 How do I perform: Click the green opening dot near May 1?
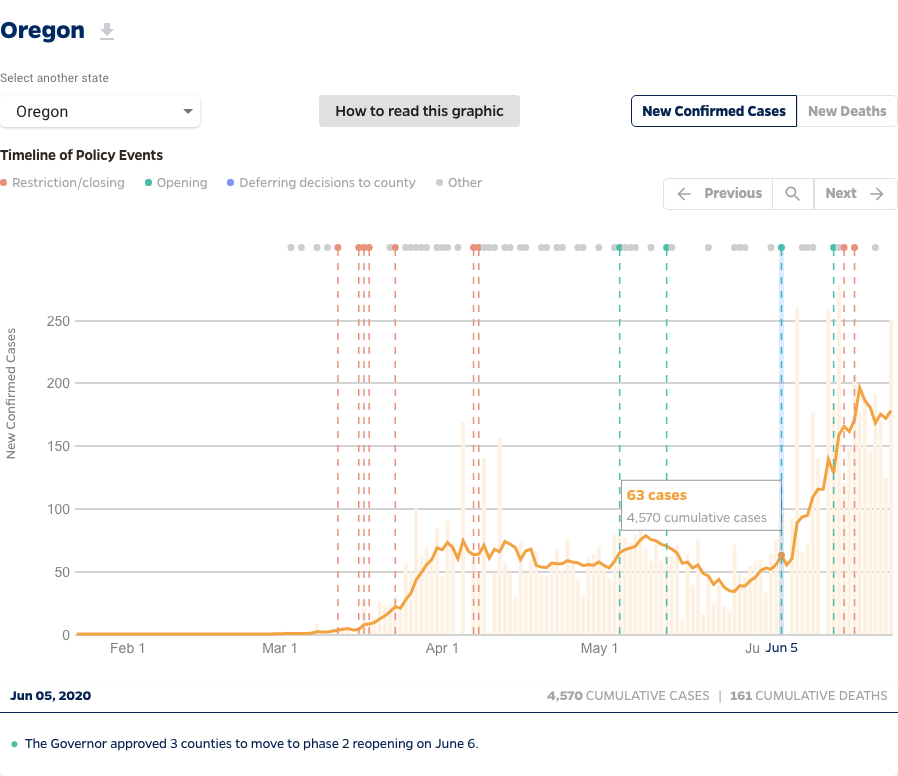(619, 247)
